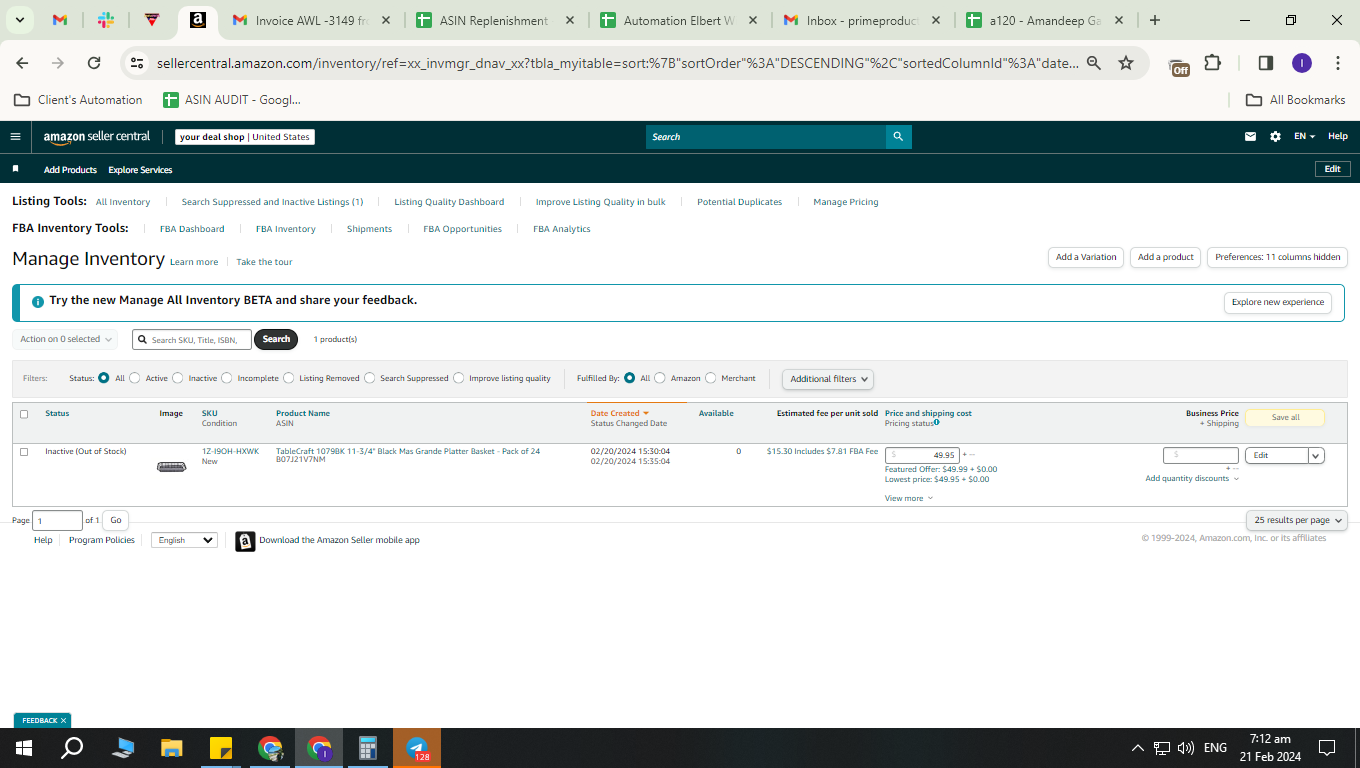
Task: Switch to the Invoice AWL -3149 tab
Action: click(x=311, y=20)
